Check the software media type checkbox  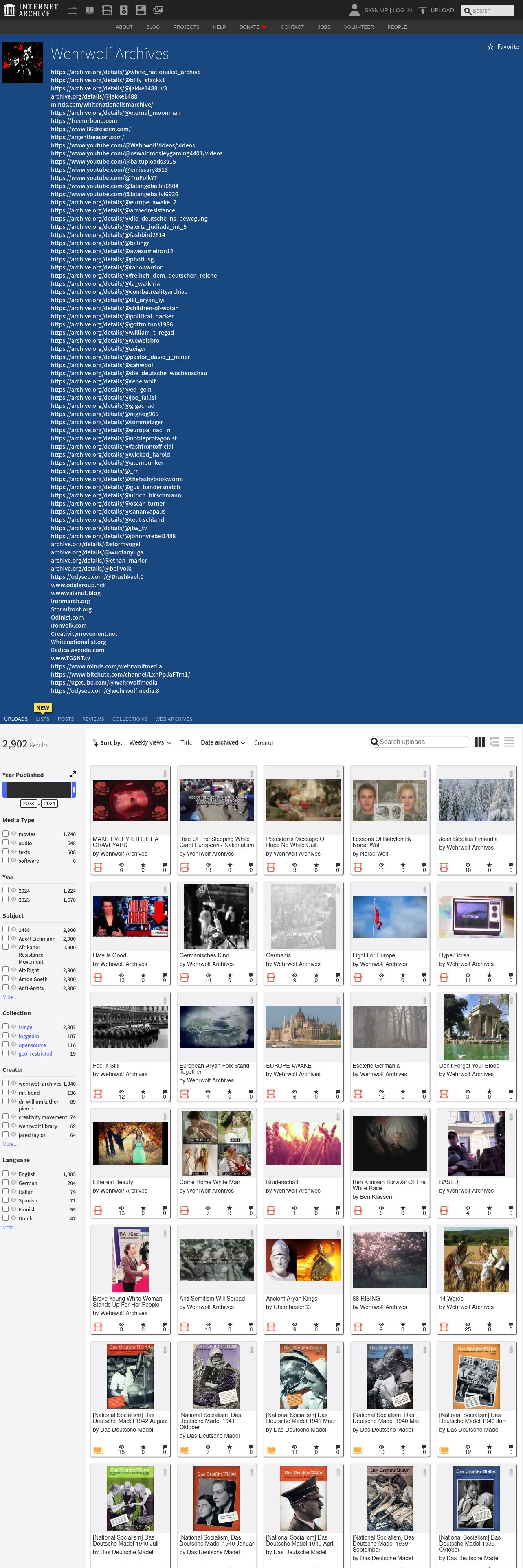(5, 860)
